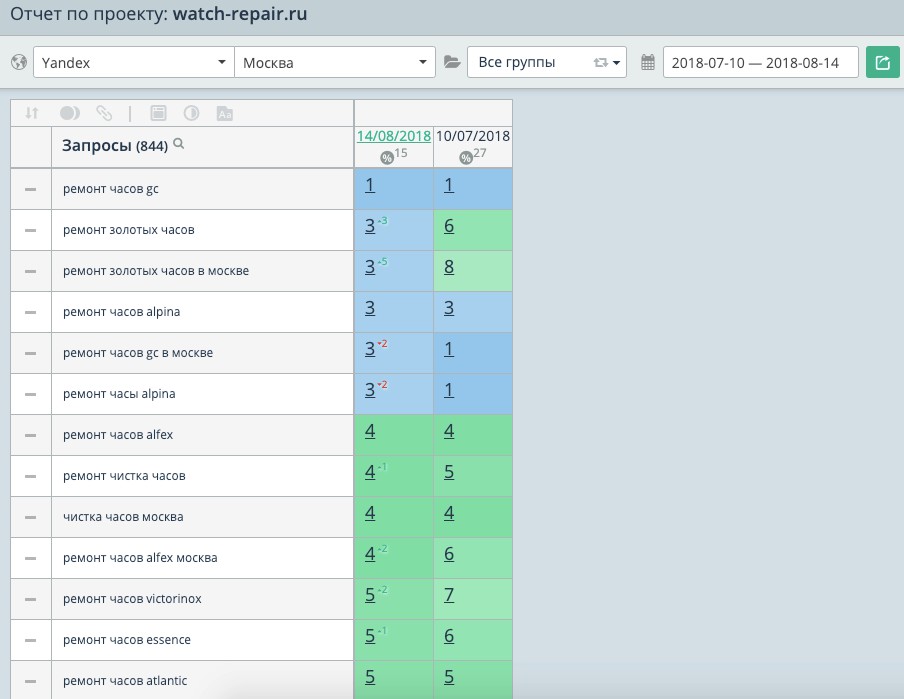Image resolution: width=904 pixels, height=699 pixels.
Task: Click the dash icon for ремонт часов essence
Action: click(x=31, y=640)
